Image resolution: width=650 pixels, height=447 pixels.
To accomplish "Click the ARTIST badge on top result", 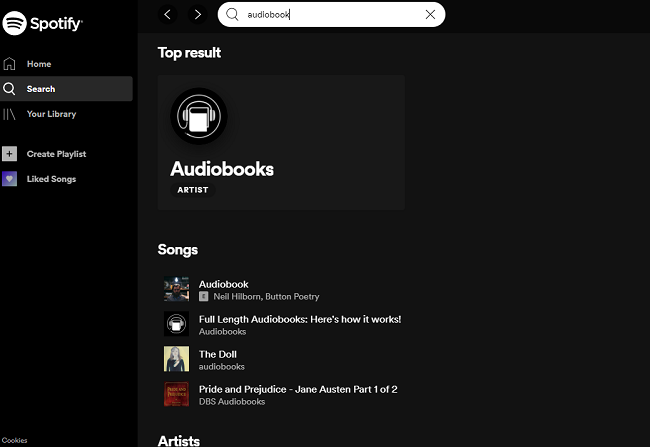I will point(193,190).
